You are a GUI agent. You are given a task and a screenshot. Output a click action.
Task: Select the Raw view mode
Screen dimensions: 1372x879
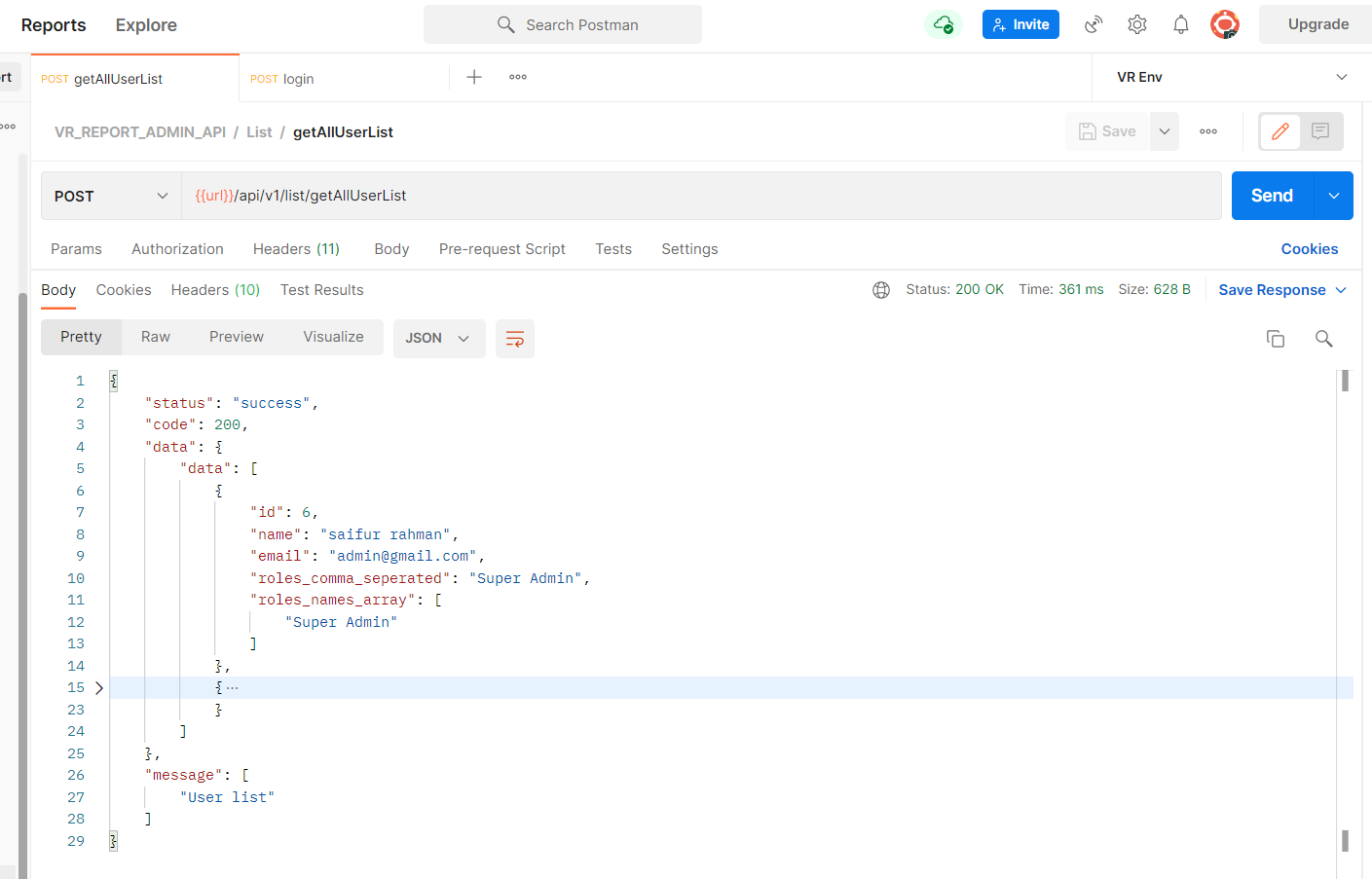156,337
